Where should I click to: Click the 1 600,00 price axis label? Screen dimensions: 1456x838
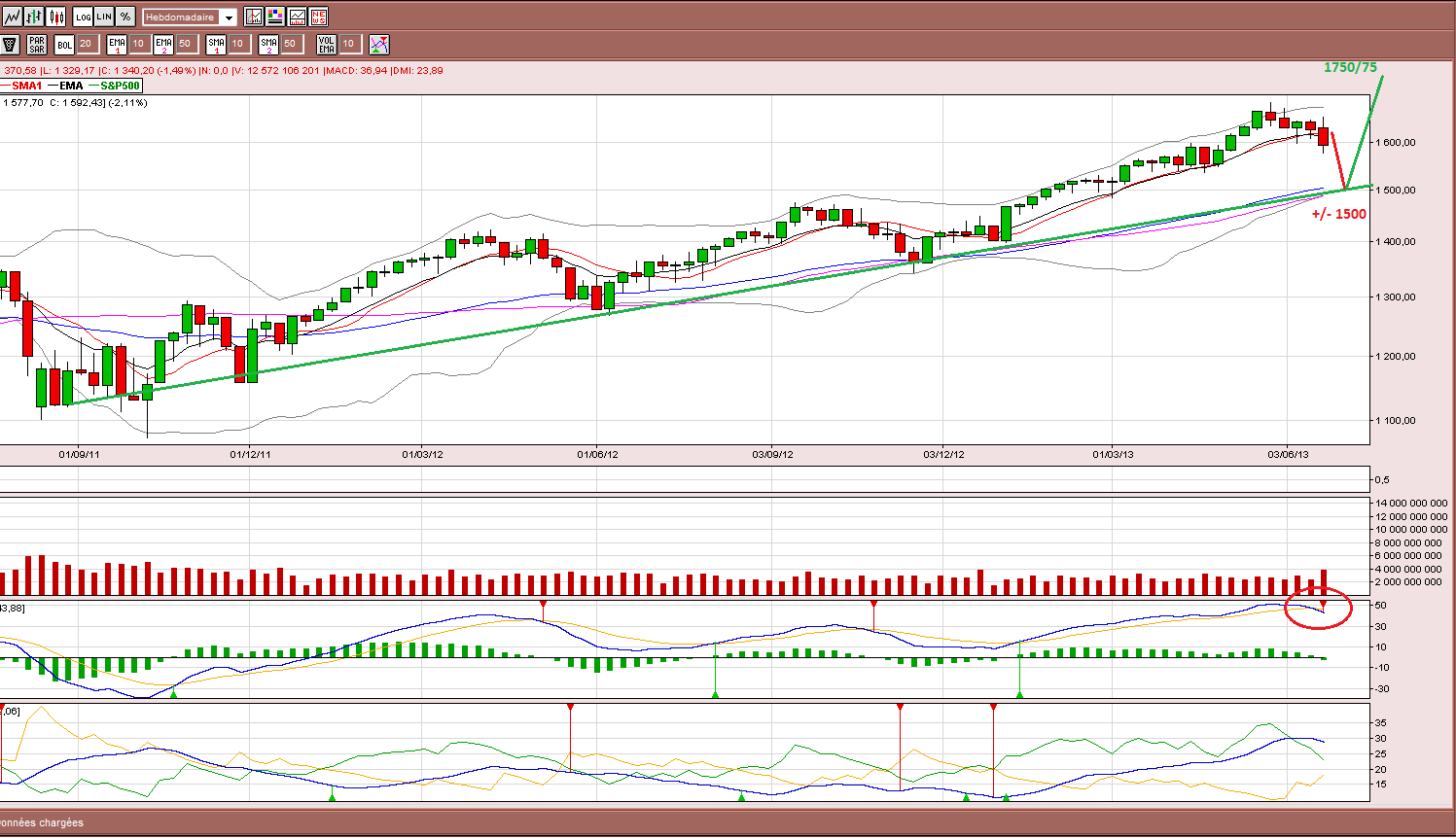(1396, 142)
